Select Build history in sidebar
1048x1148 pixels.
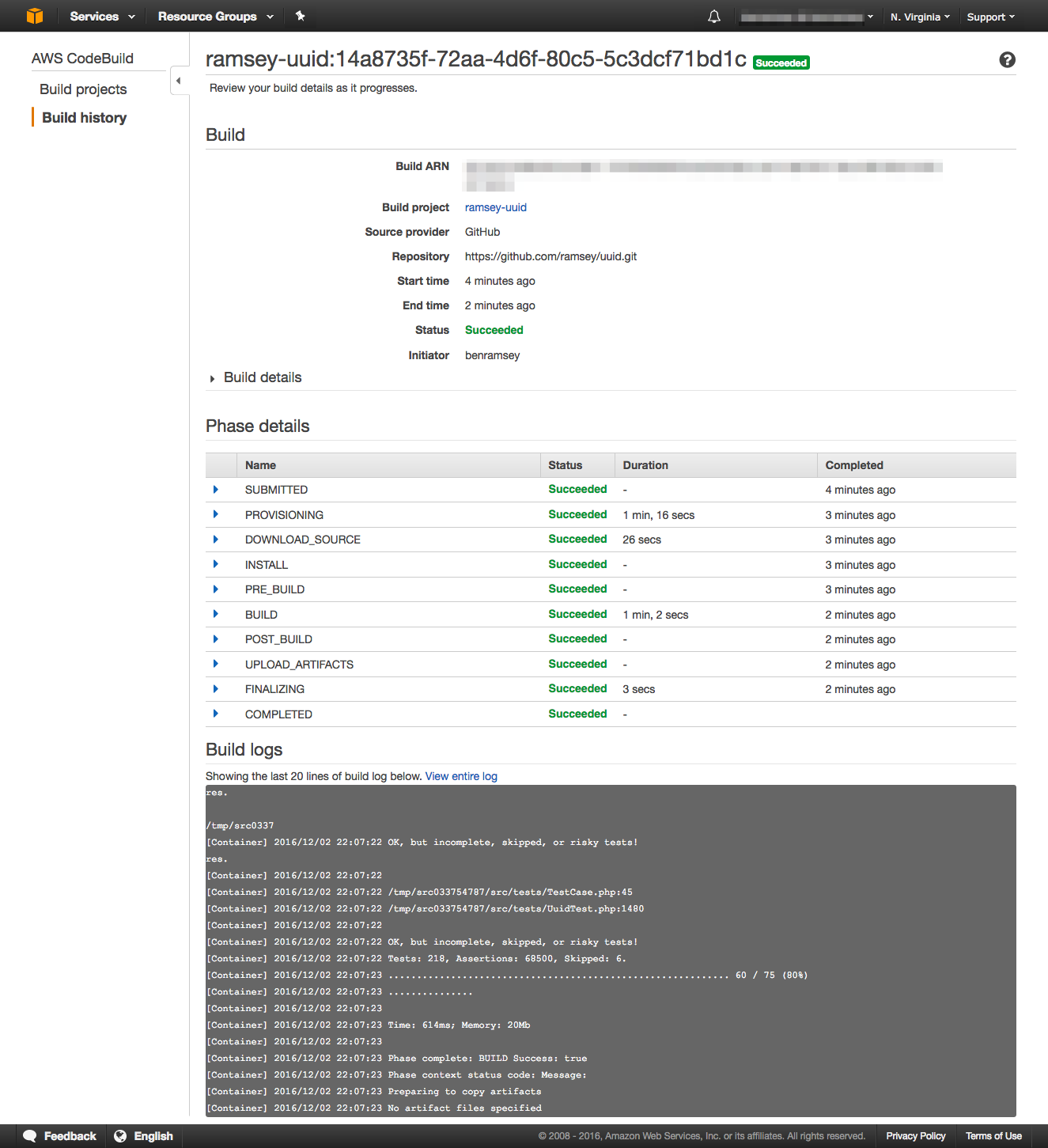point(84,118)
